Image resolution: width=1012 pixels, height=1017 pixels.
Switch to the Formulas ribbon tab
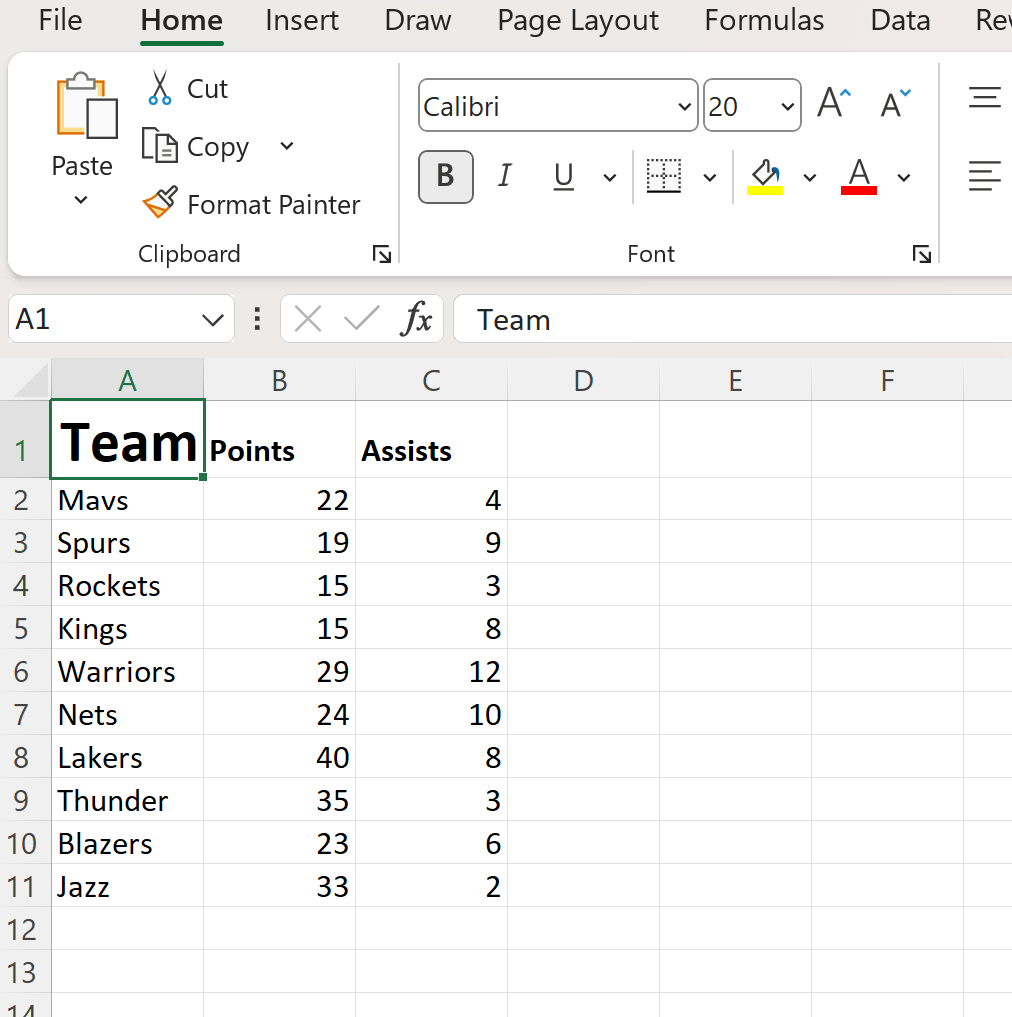pyautogui.click(x=763, y=20)
